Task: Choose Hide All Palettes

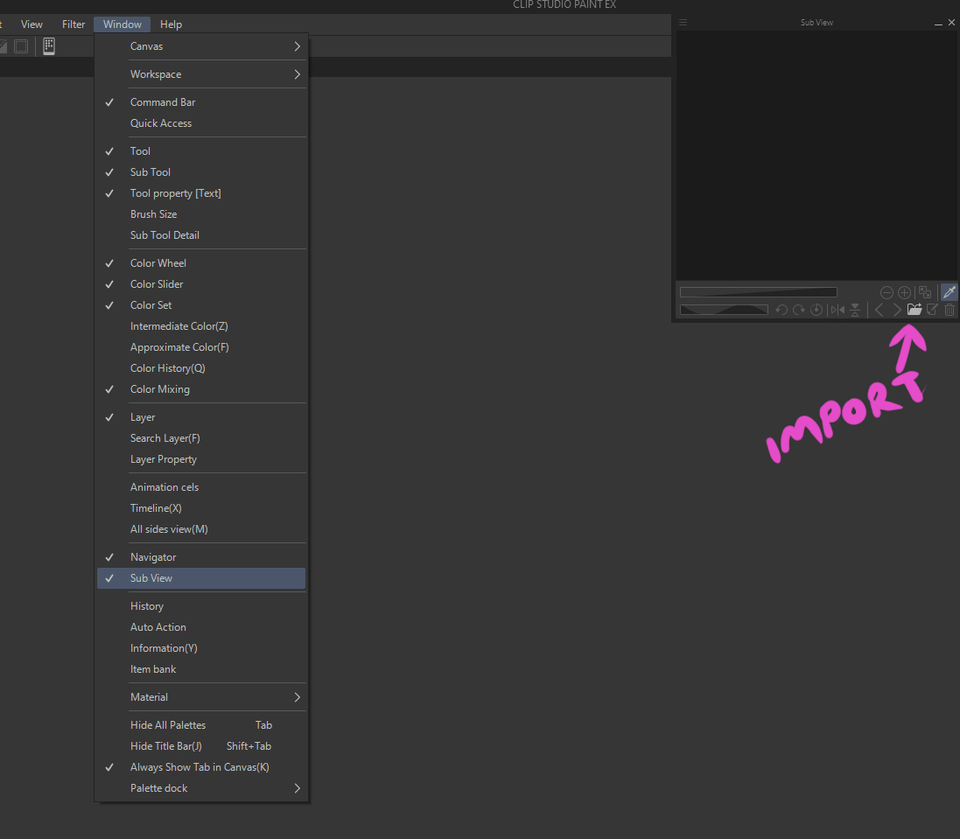Action: [168, 725]
